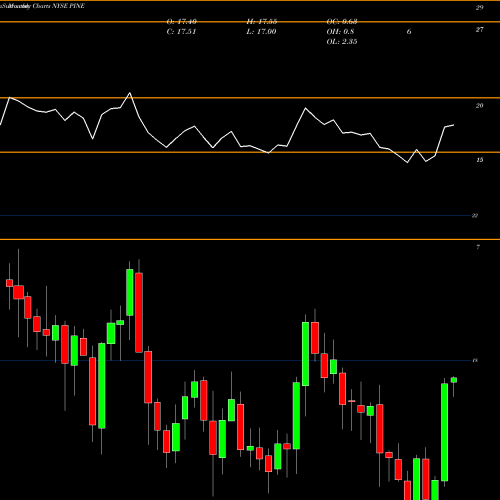Click the 'OC: 0.63' reading
The width and height of the screenshot is (500, 500).
342,22
